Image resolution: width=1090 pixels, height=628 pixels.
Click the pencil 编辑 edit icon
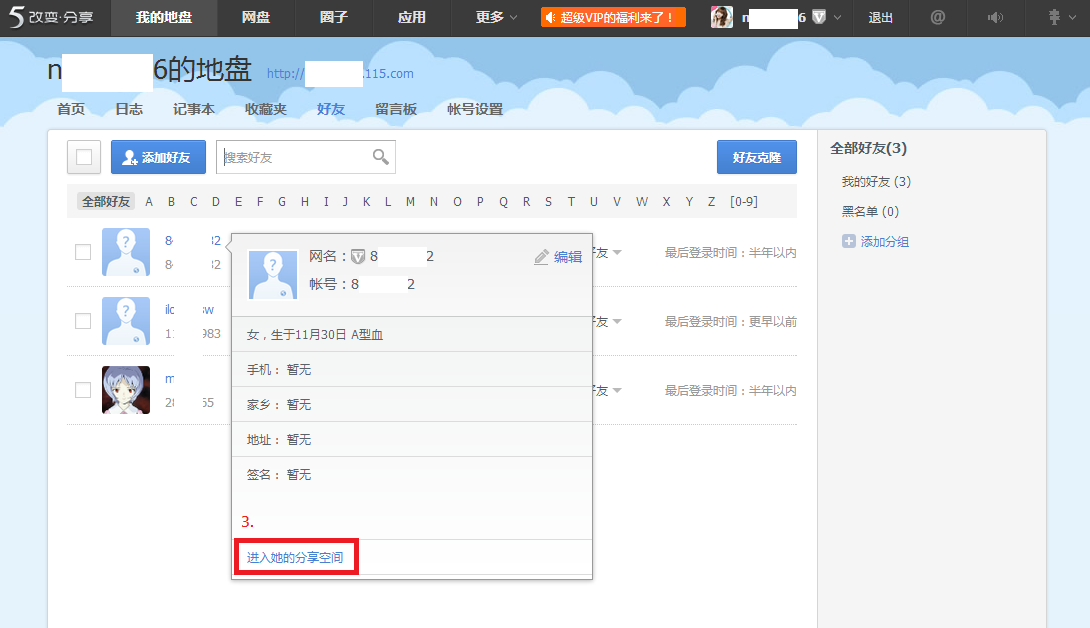[x=541, y=257]
